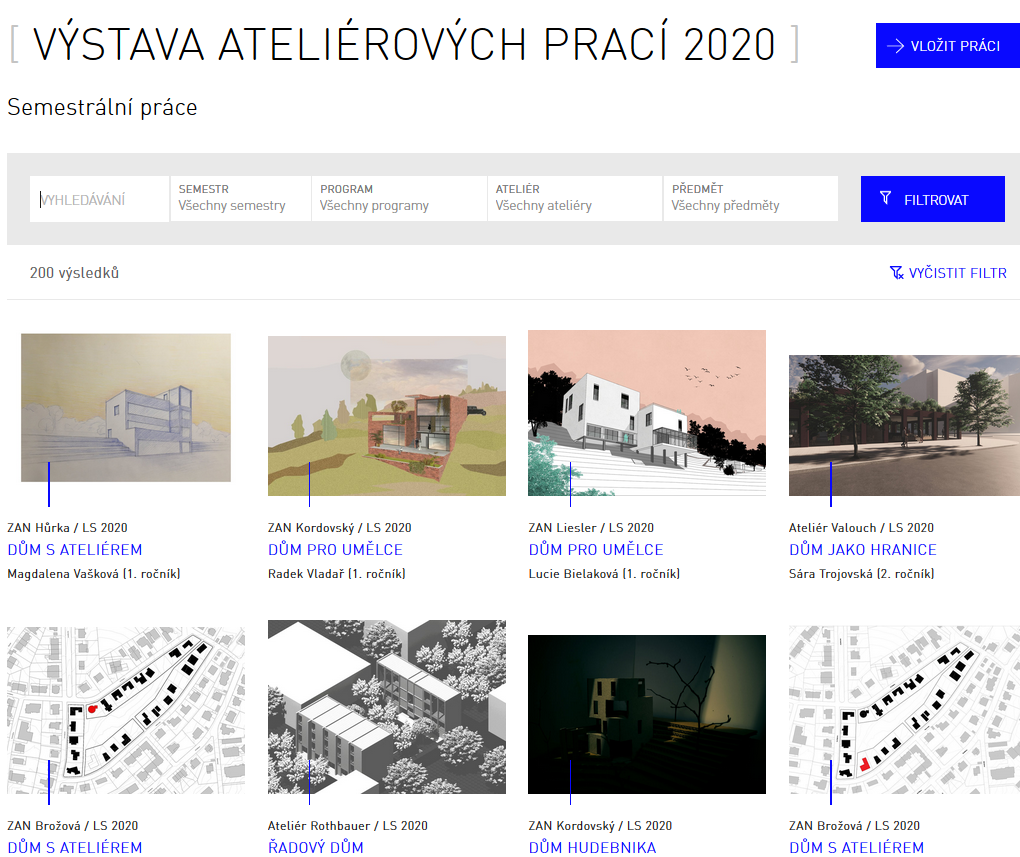Click the 'Semestrální práce' subheading
This screenshot has height=857, width=1020.
click(x=102, y=107)
